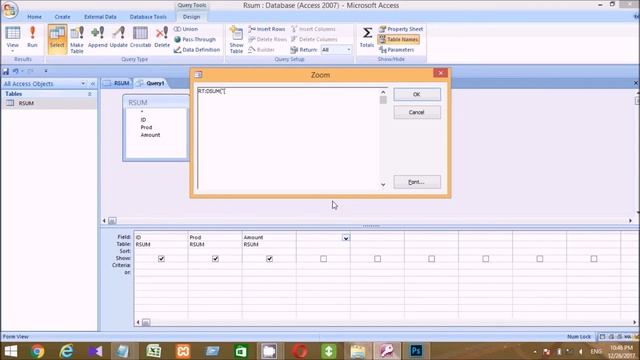
Task: Open Google Chrome from taskbar
Action: point(38,351)
